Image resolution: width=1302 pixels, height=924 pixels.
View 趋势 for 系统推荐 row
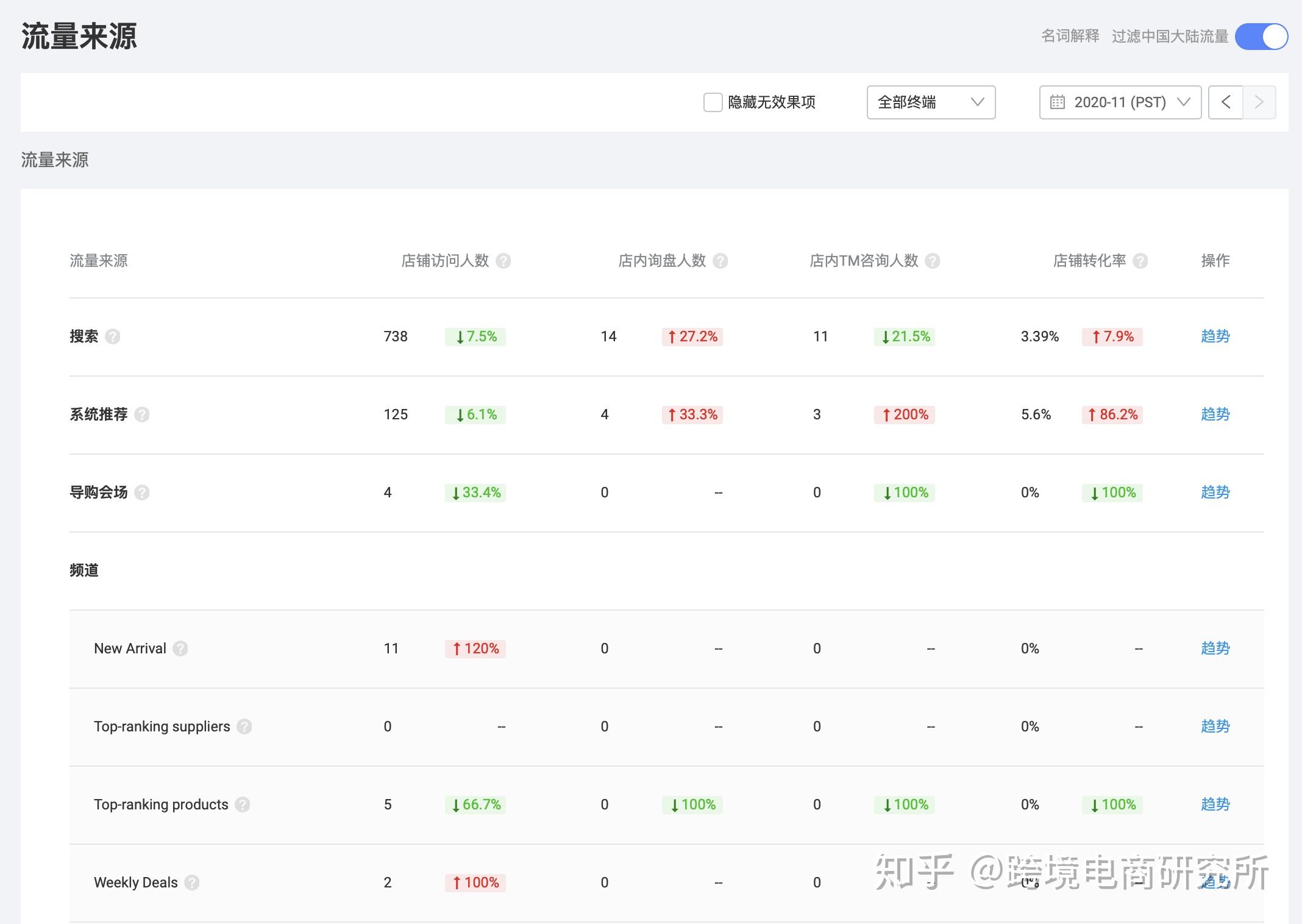tap(1215, 414)
